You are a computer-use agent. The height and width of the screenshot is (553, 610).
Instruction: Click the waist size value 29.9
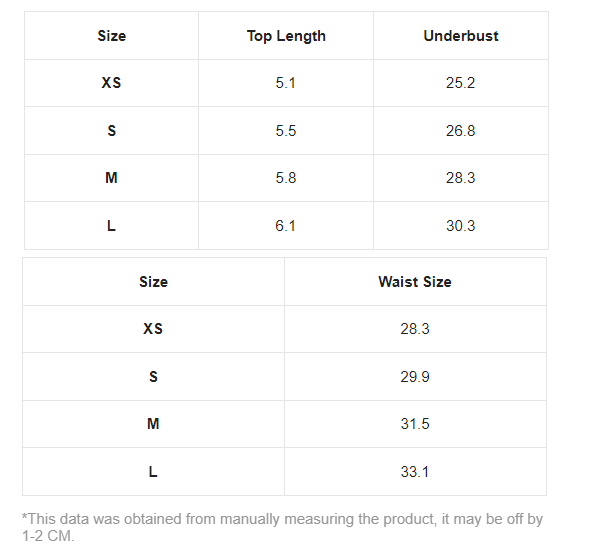[414, 377]
